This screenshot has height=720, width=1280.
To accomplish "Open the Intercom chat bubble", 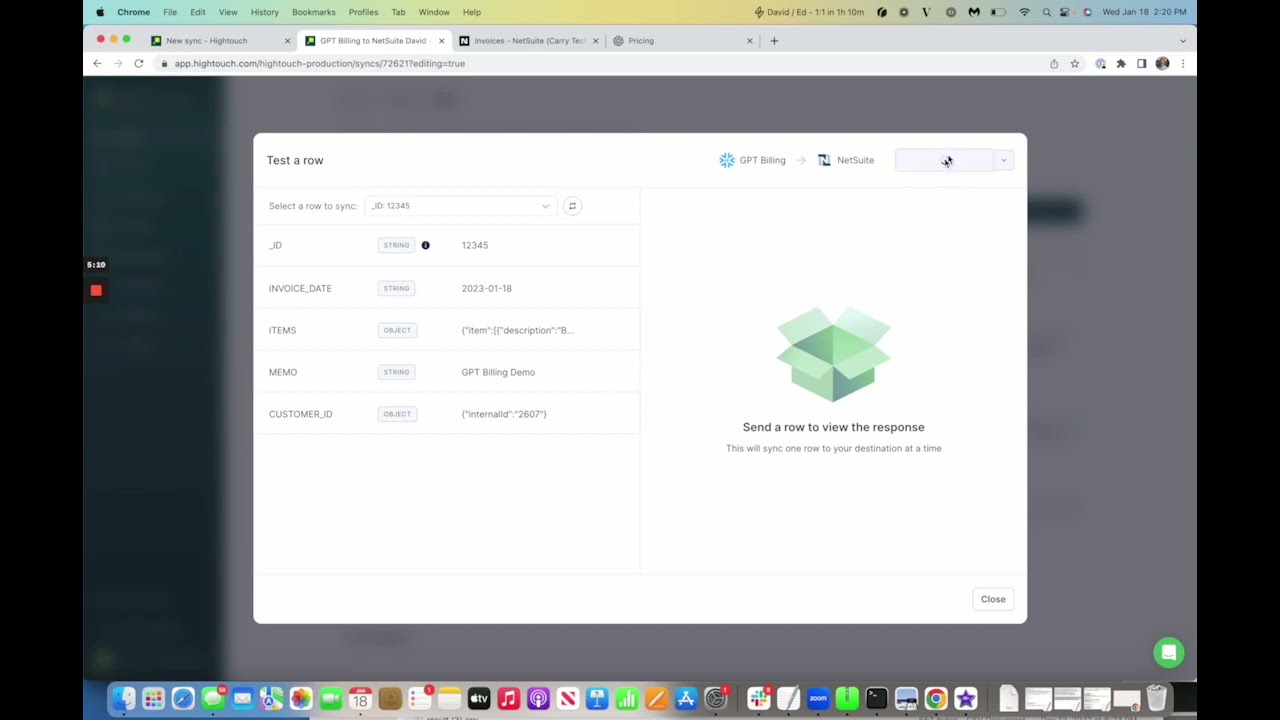I will point(1168,653).
